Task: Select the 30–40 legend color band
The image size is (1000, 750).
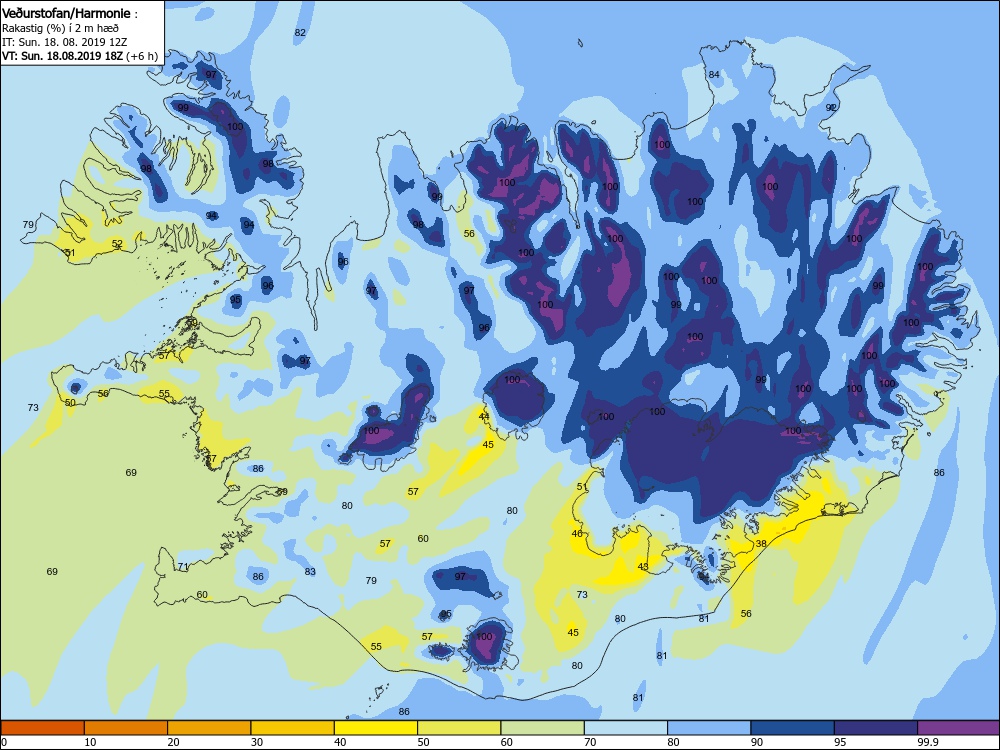Action: click(293, 728)
